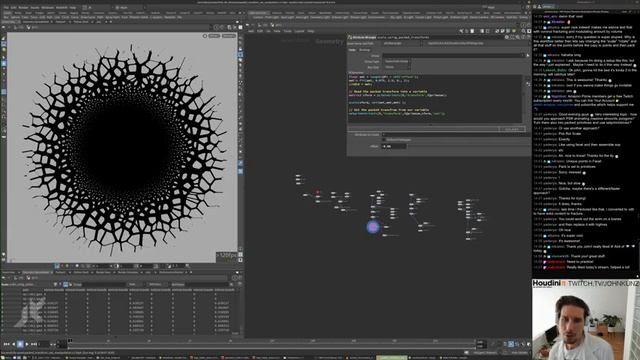Open the Tools menu in the network editor
Screen dimensions: 640x360
(x=287, y=31)
